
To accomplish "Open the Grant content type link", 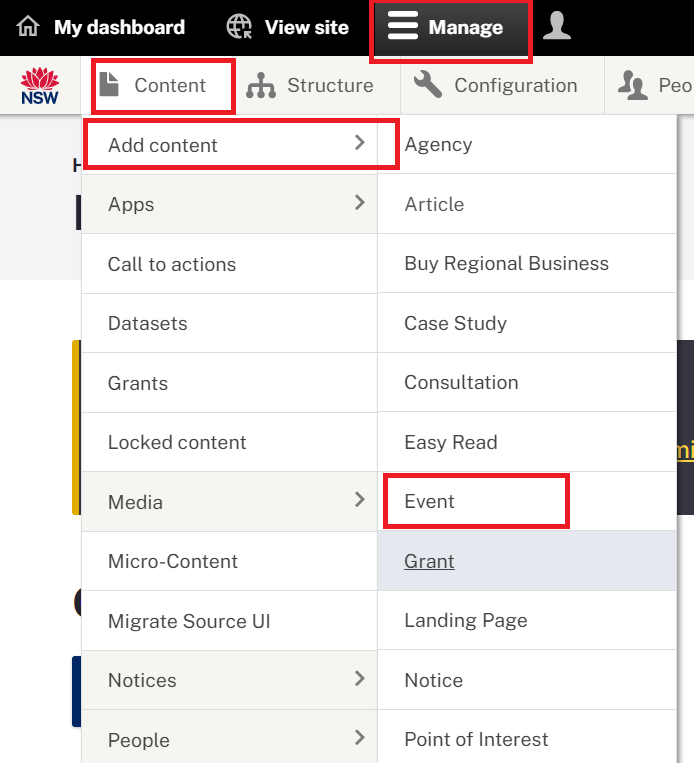I will coord(429,561).
